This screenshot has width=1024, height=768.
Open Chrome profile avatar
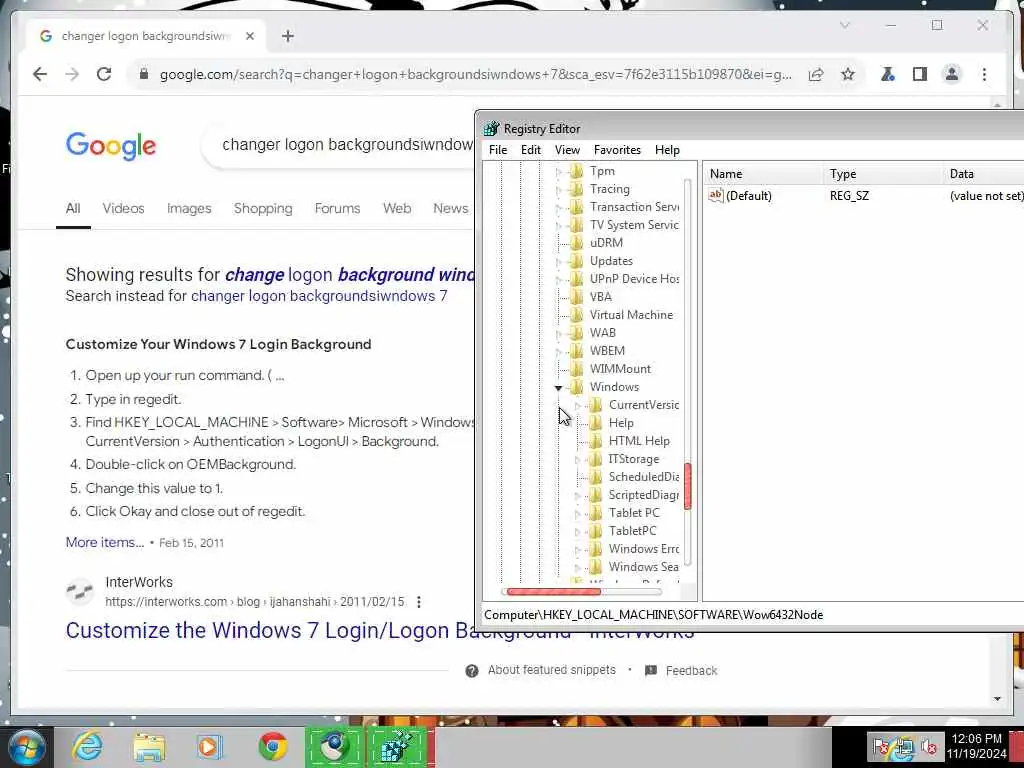click(x=952, y=74)
